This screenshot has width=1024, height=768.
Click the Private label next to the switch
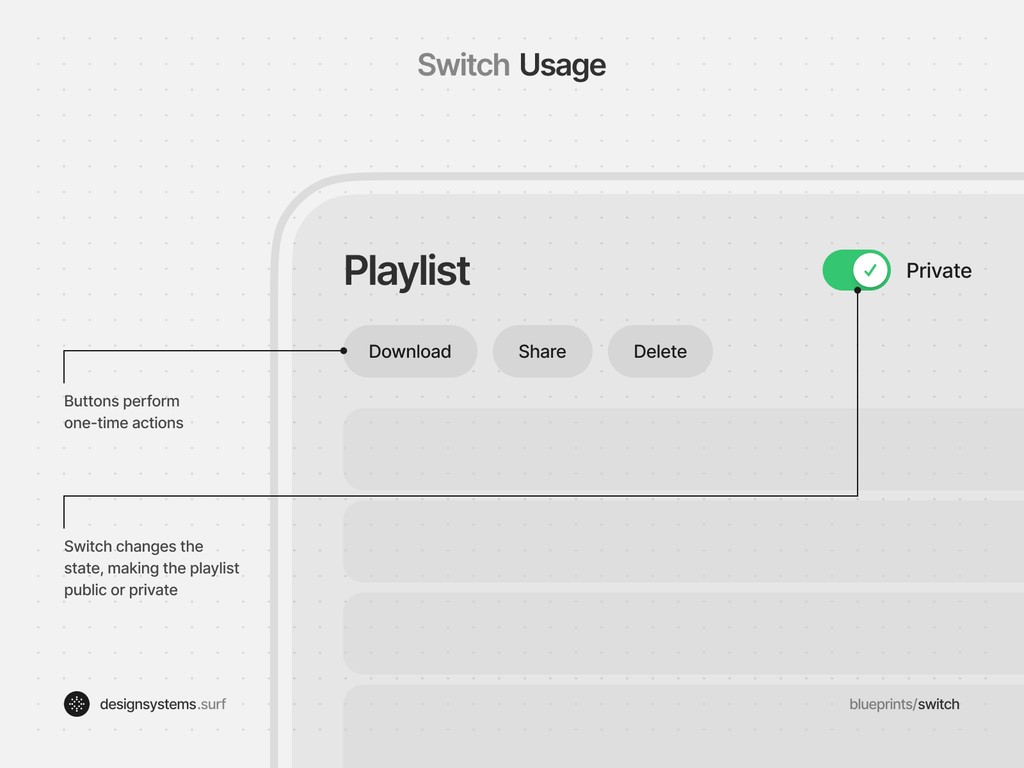[x=938, y=270]
